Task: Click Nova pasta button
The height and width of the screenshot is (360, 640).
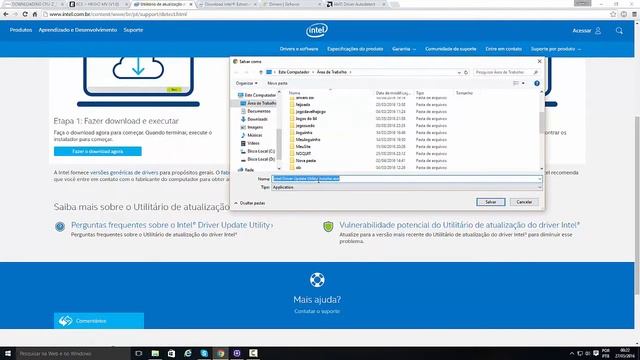Action: pyautogui.click(x=277, y=83)
